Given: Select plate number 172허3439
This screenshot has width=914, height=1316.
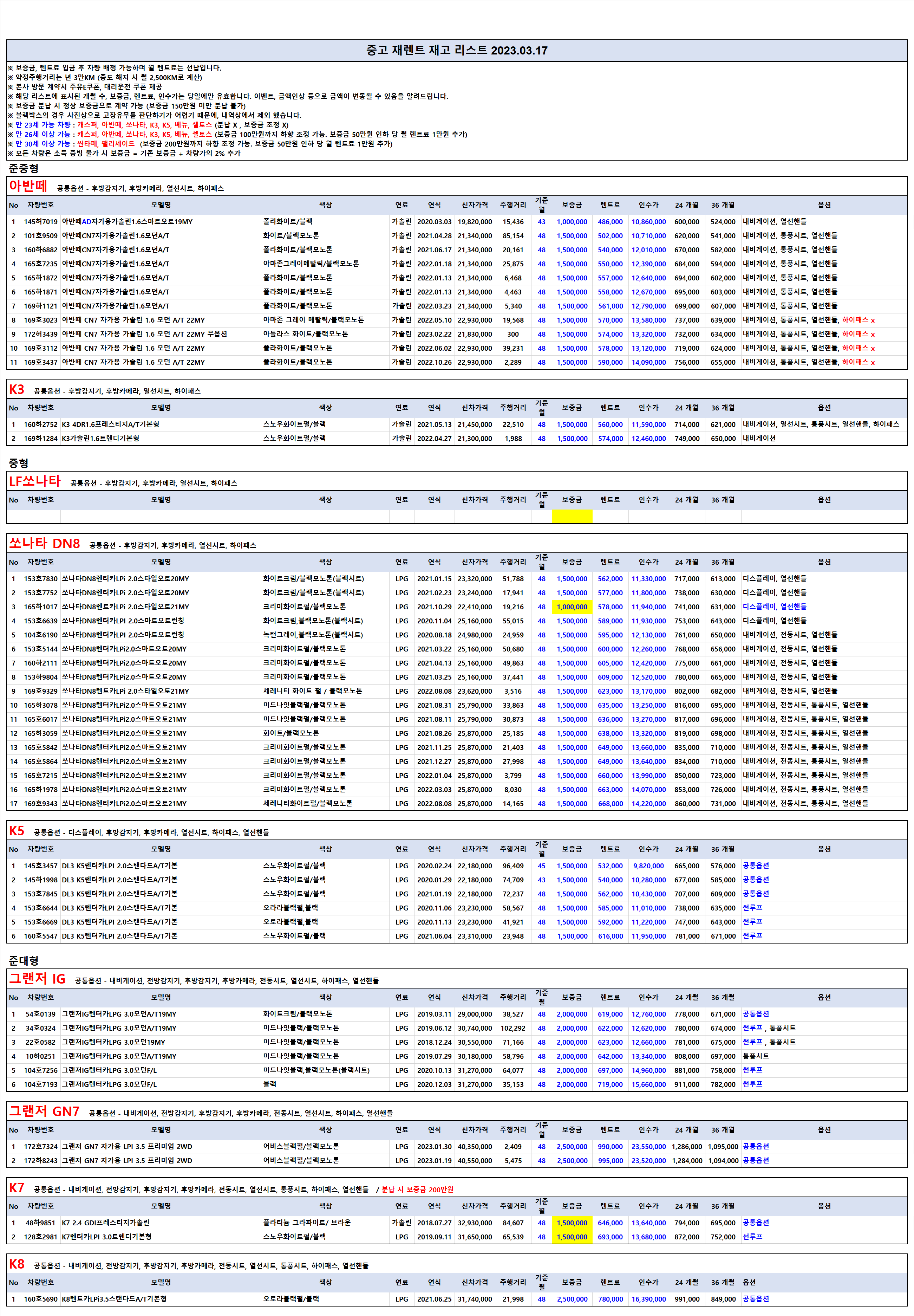Looking at the screenshot, I should 41,334.
